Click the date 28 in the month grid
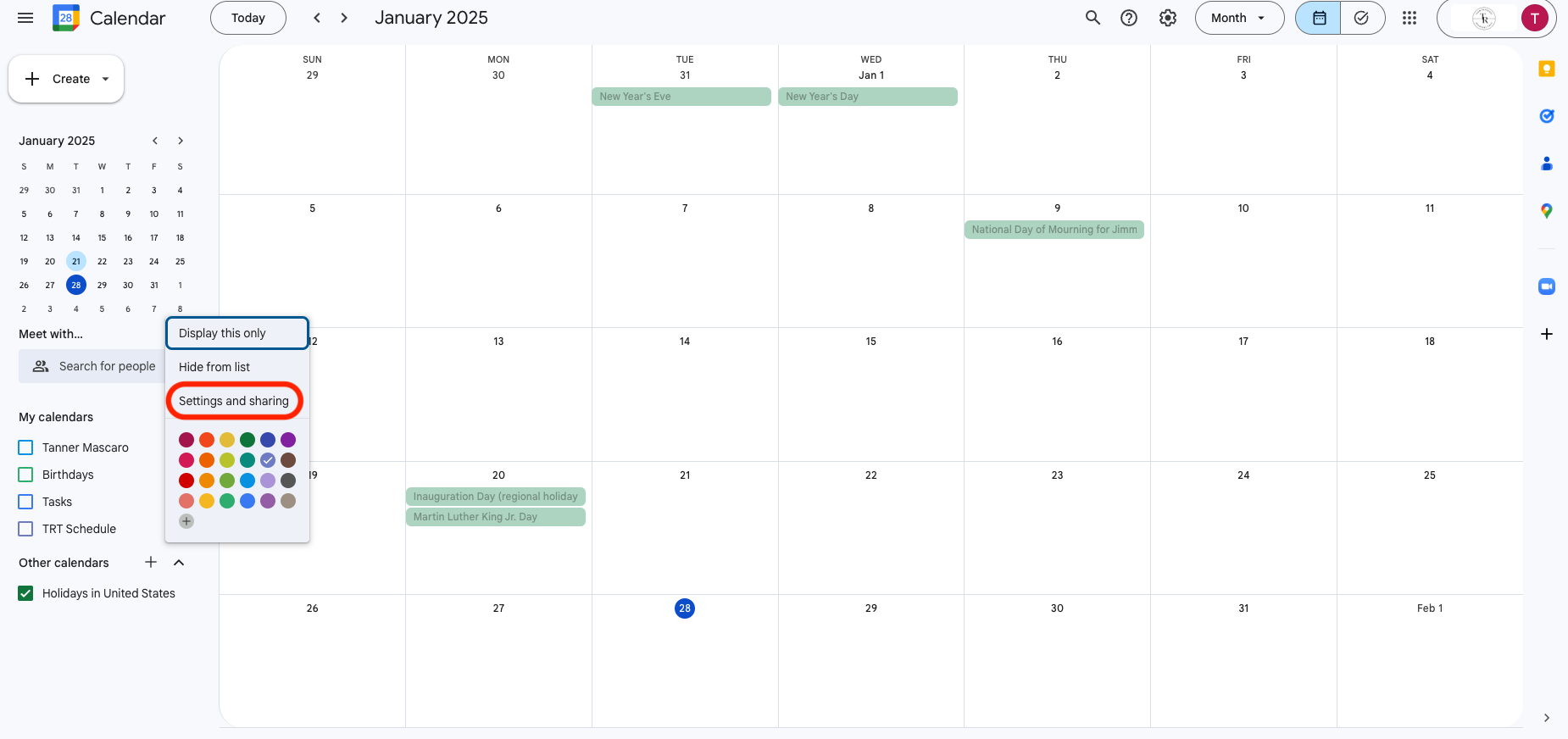1568x739 pixels. (x=685, y=608)
